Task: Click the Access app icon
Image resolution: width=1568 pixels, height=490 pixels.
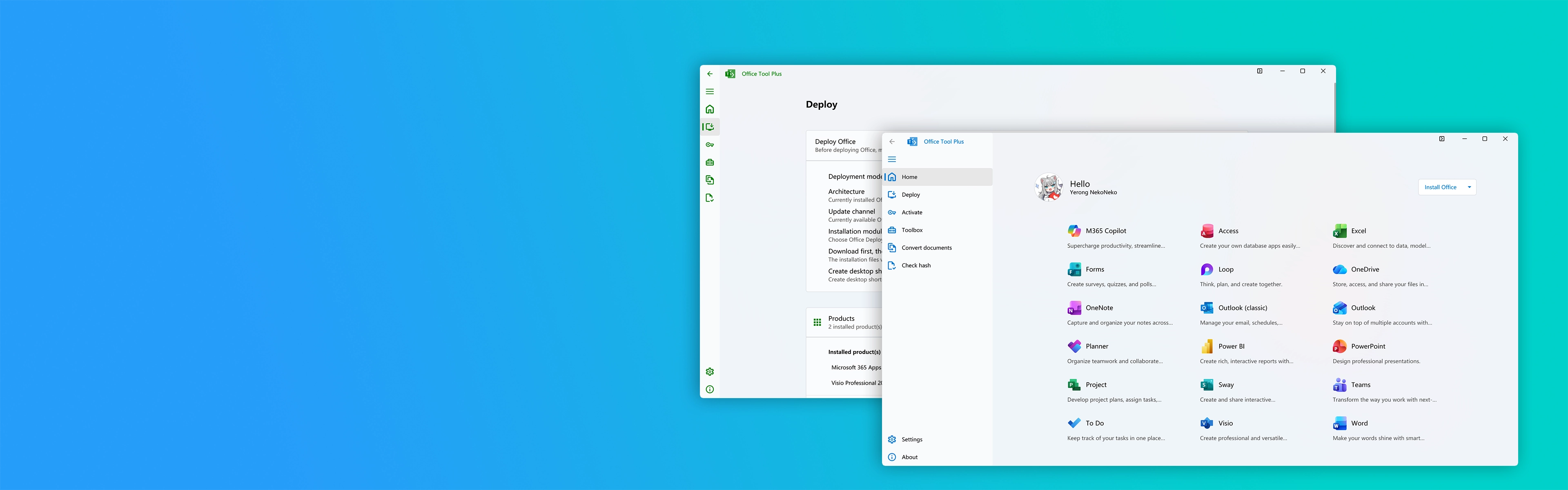Action: 1207,231
